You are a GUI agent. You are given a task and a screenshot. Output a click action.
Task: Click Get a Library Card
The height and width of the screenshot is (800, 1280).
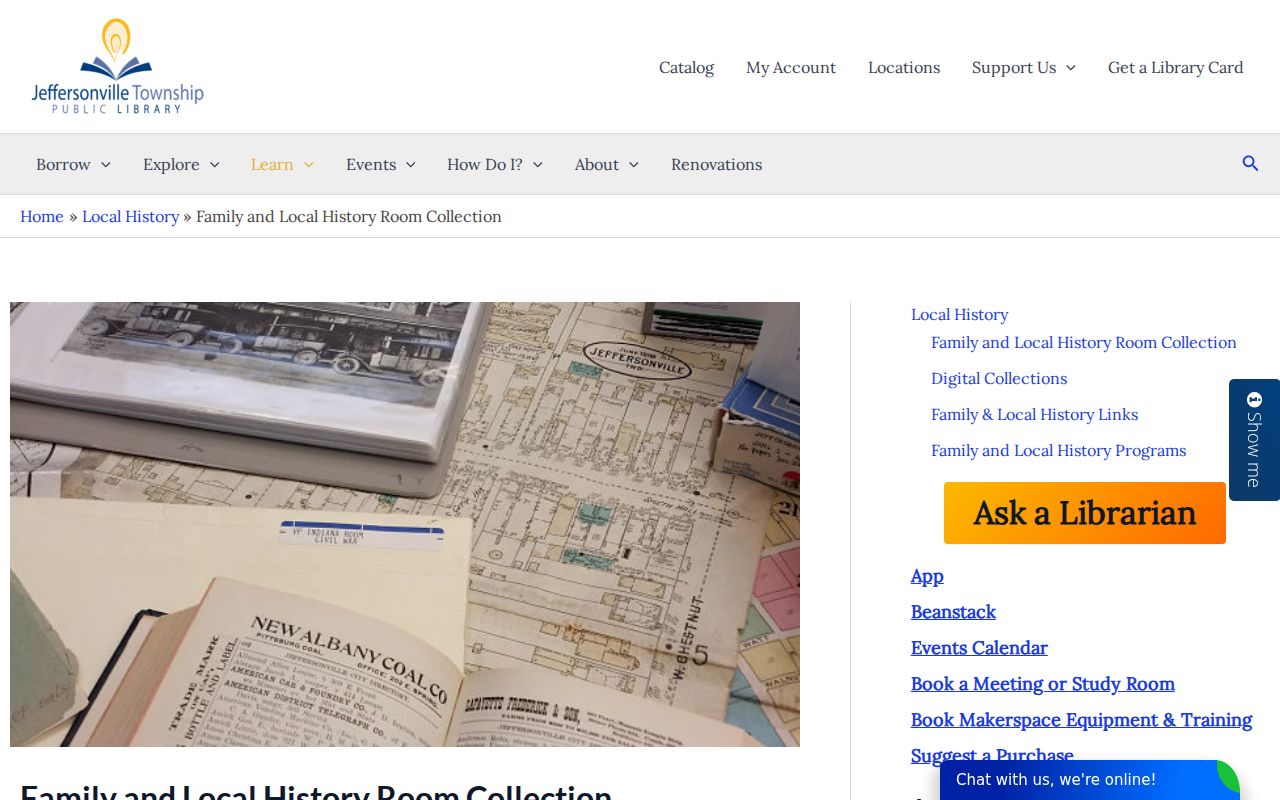[1176, 67]
